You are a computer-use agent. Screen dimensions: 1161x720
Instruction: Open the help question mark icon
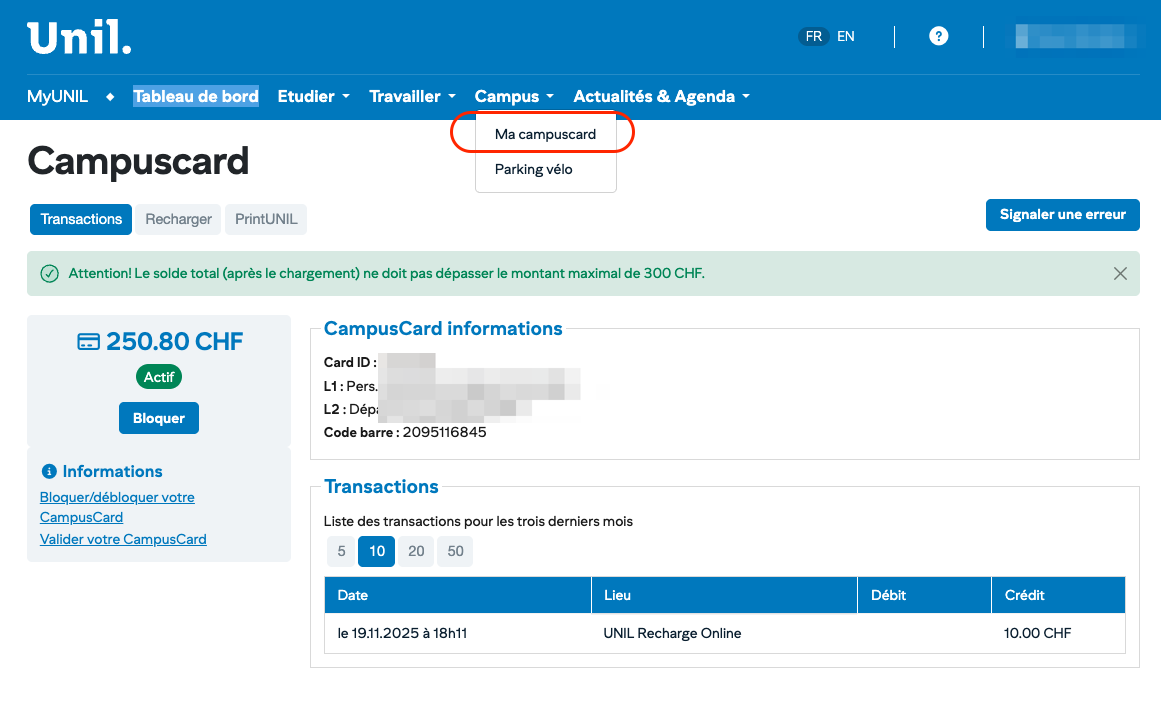point(938,37)
